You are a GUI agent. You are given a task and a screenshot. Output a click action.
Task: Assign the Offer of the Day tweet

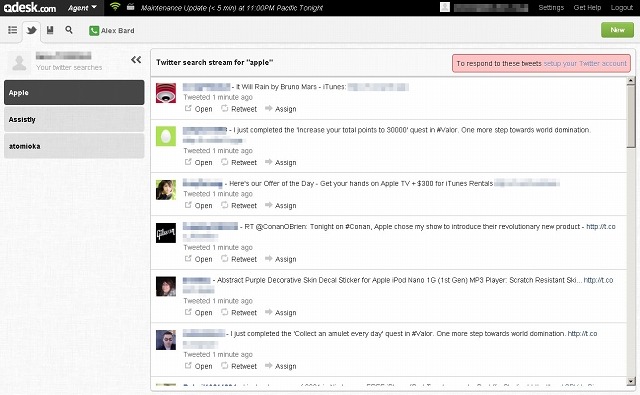[281, 206]
